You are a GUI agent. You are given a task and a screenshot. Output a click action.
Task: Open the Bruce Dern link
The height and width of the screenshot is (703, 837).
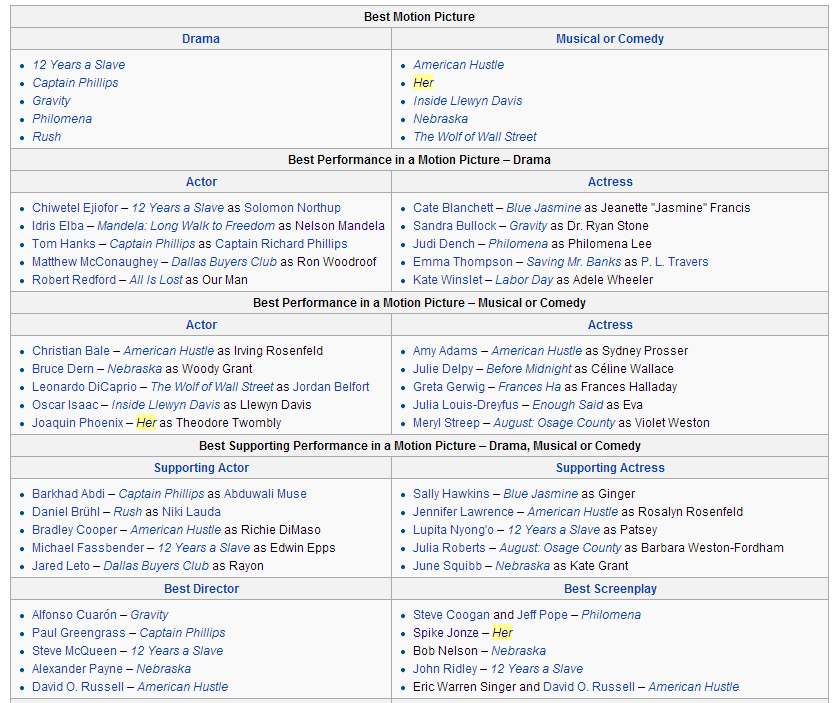point(62,369)
